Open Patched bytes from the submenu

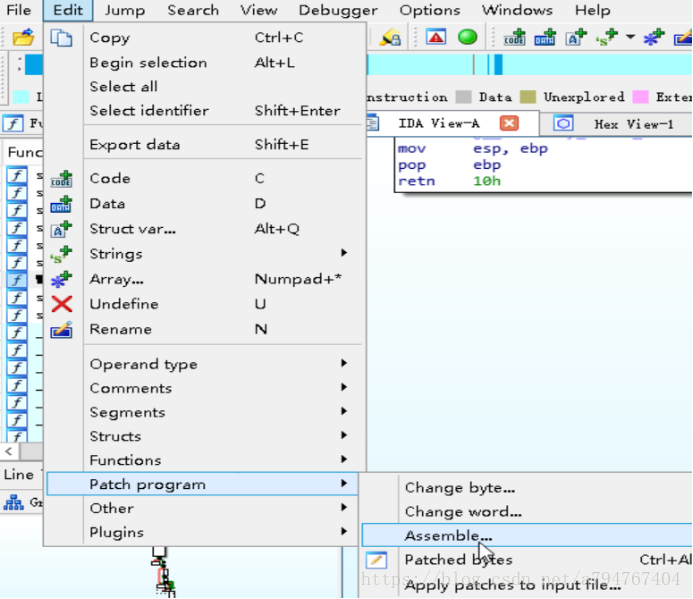point(458,560)
